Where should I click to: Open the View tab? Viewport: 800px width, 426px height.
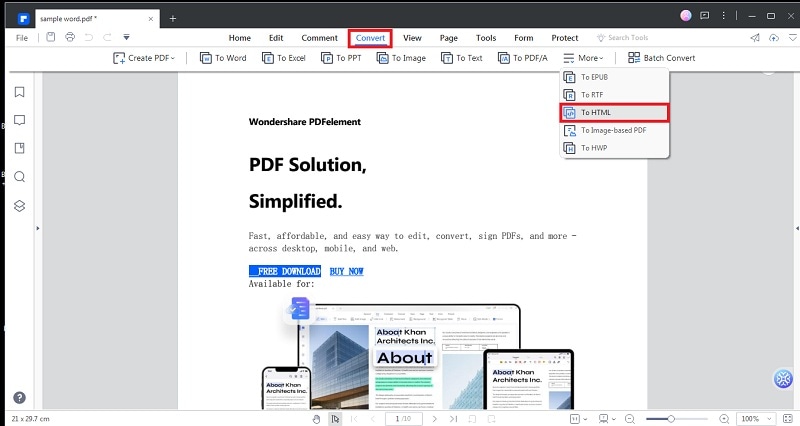(412, 38)
